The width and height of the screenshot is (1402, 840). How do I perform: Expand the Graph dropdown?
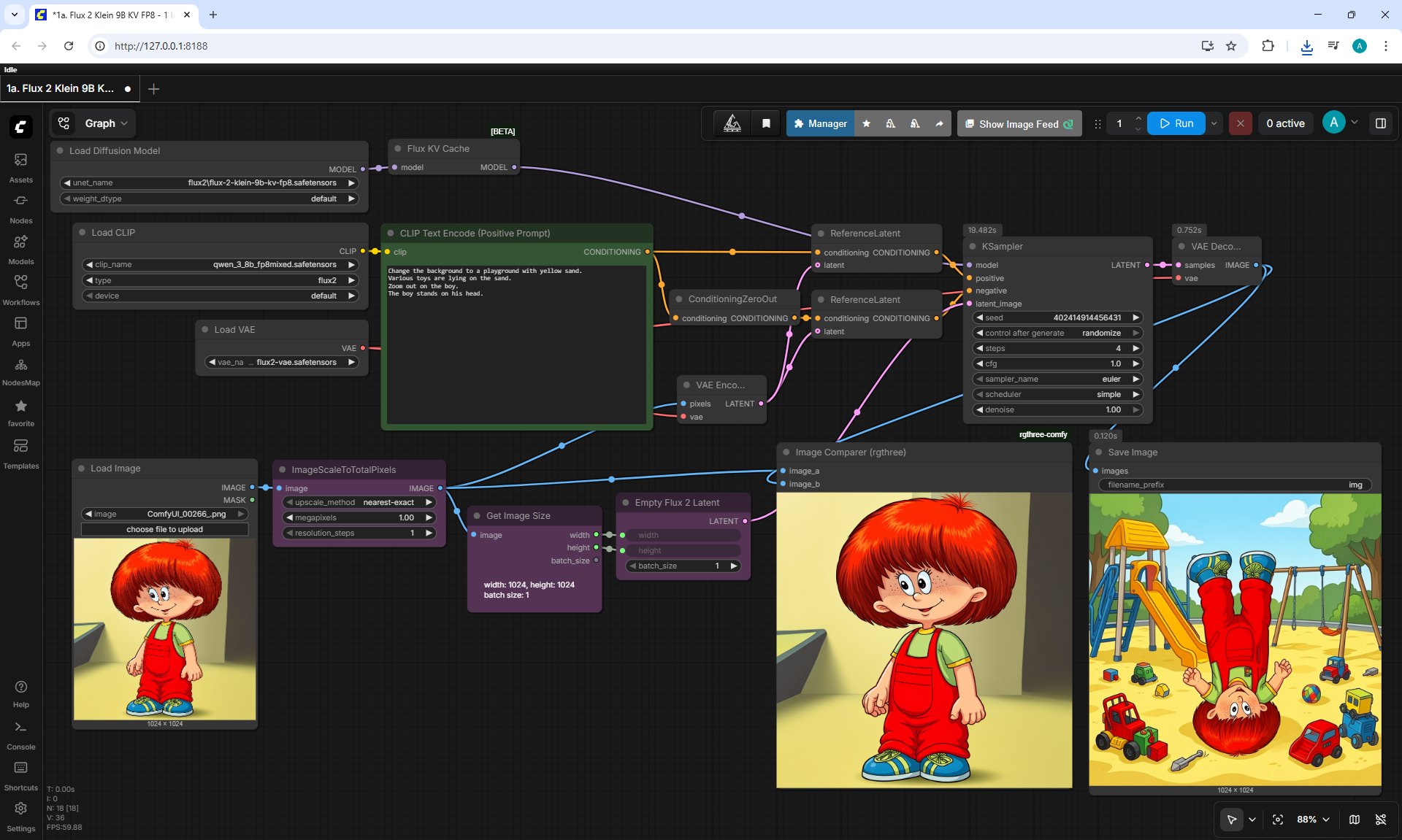(x=93, y=123)
